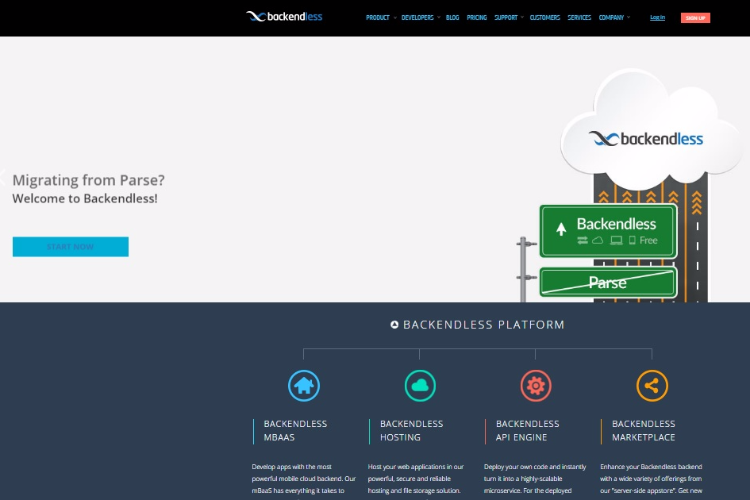
Task: Select the blue MBaaS house icon
Action: click(304, 386)
